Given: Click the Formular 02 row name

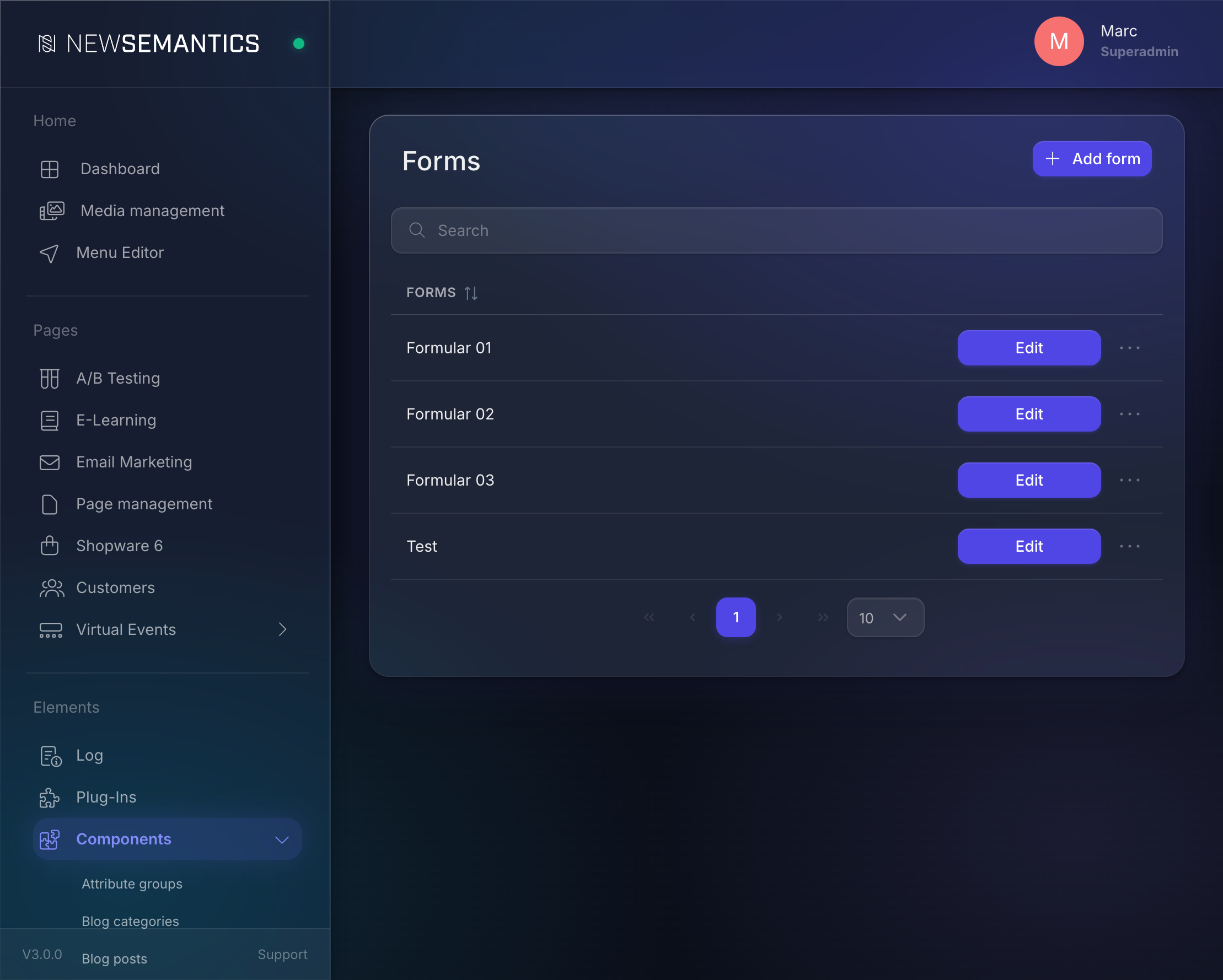Looking at the screenshot, I should [x=450, y=414].
